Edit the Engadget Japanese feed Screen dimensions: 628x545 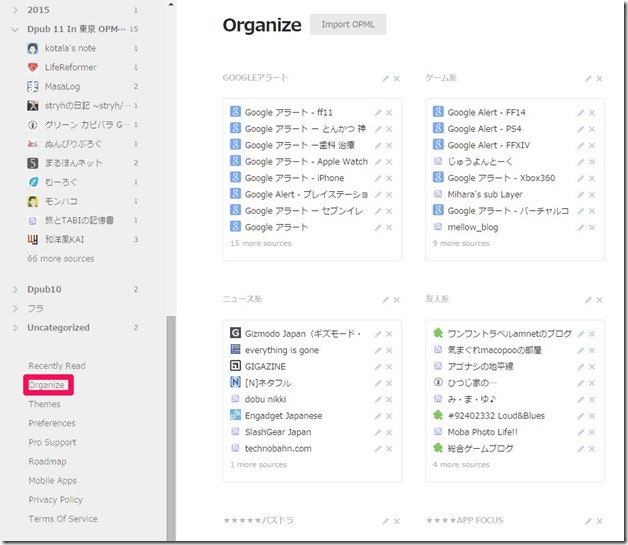[378, 416]
